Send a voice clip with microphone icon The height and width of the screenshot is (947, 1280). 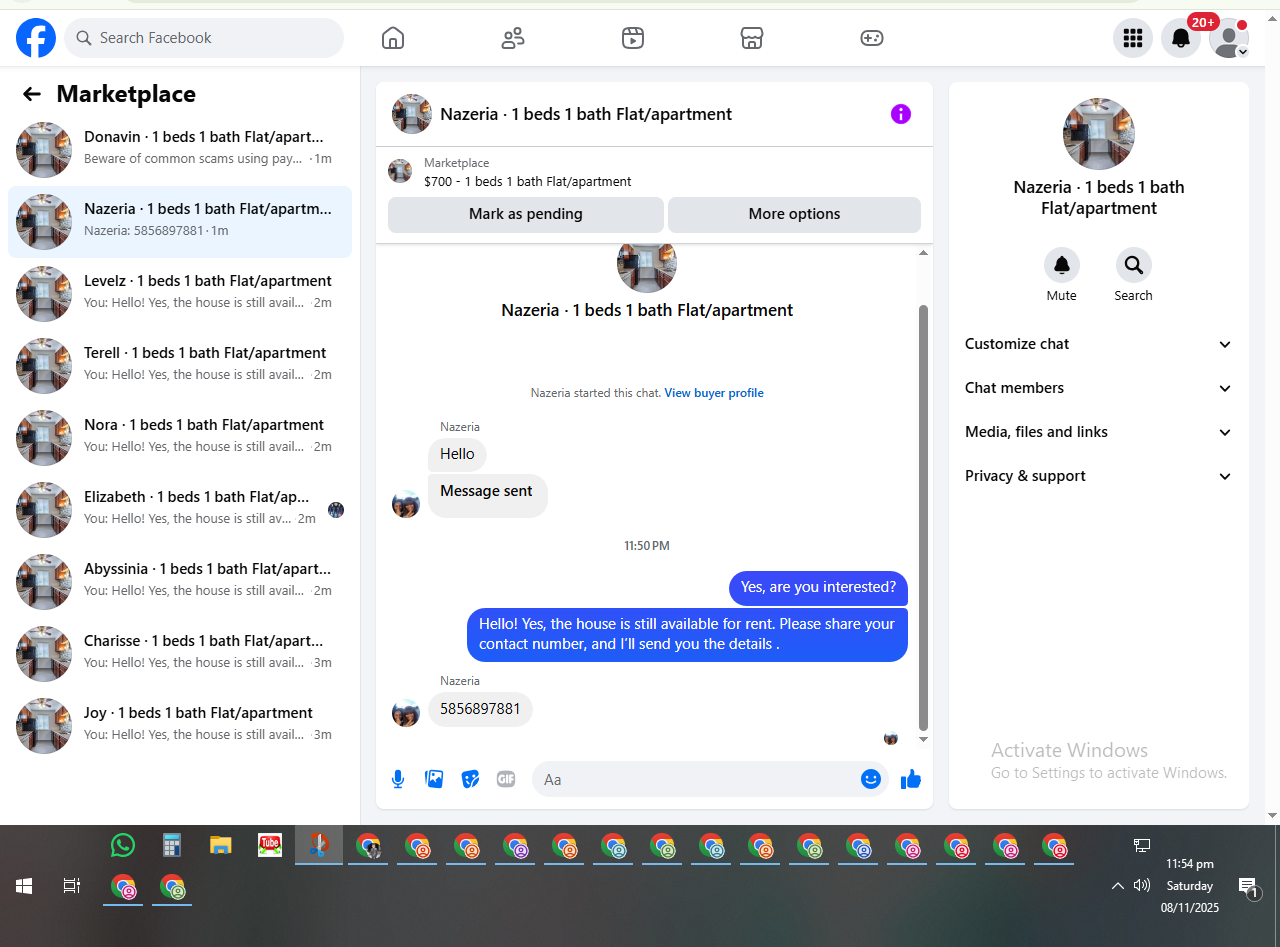pyautogui.click(x=398, y=779)
